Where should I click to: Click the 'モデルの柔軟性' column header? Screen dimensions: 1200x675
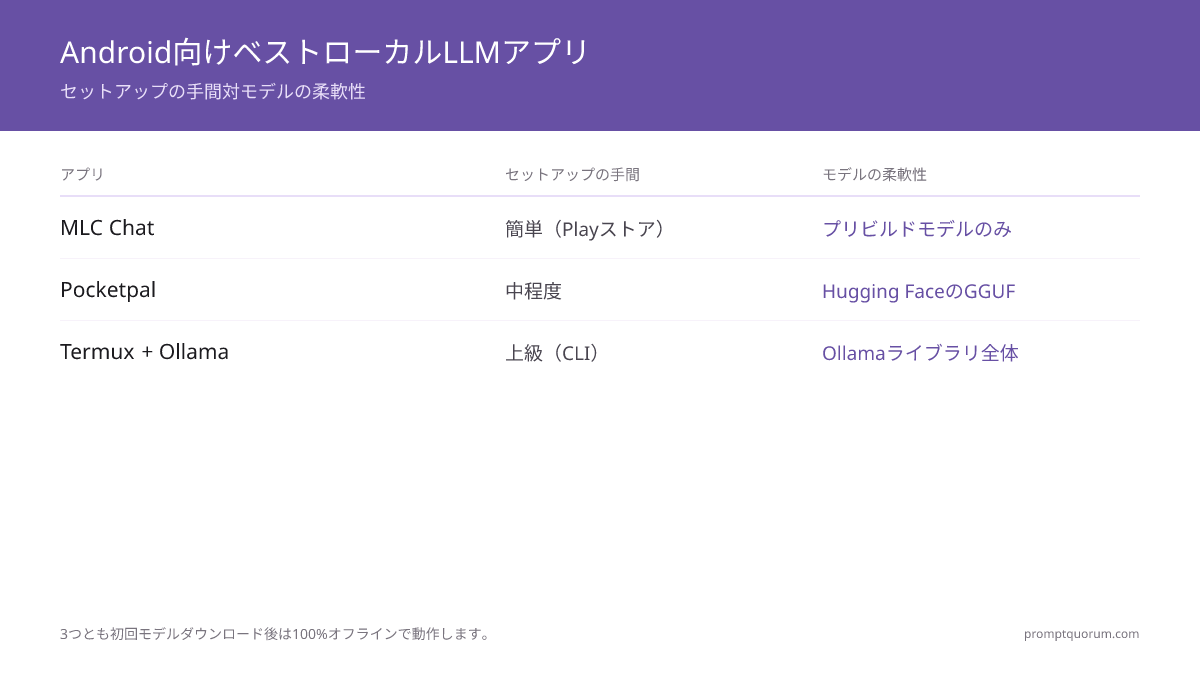(874, 174)
